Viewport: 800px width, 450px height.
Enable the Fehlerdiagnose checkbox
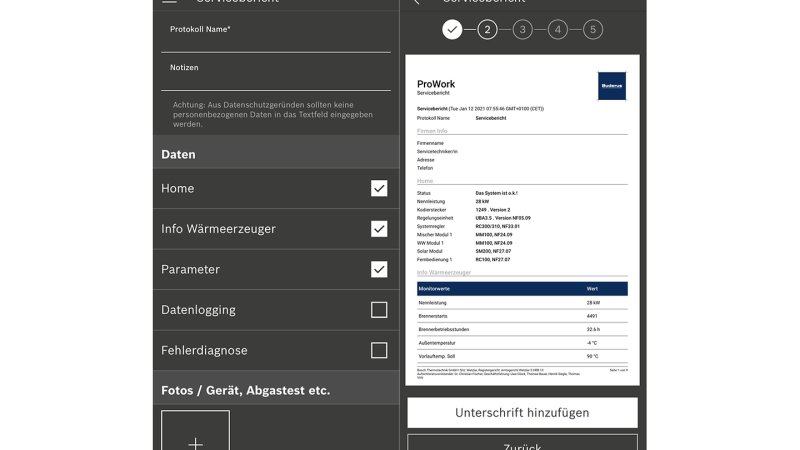pos(379,350)
